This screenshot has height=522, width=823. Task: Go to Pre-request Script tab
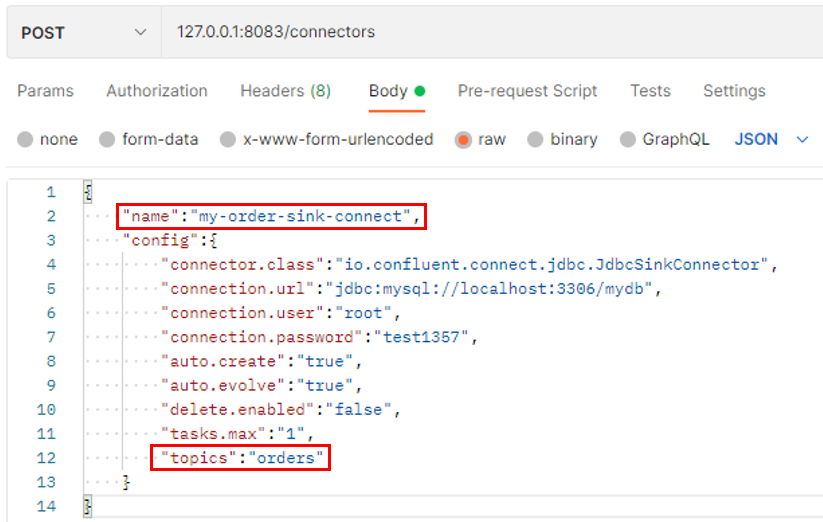(x=527, y=91)
